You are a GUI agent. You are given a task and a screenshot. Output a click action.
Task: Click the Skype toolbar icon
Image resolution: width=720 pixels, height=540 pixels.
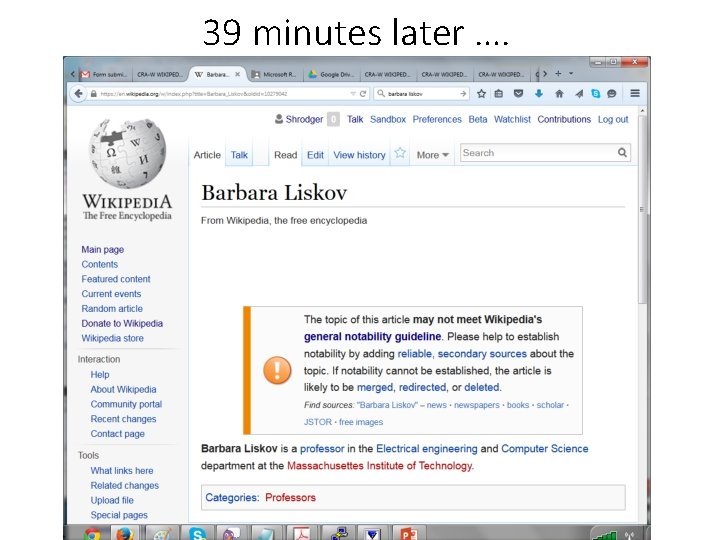point(596,94)
